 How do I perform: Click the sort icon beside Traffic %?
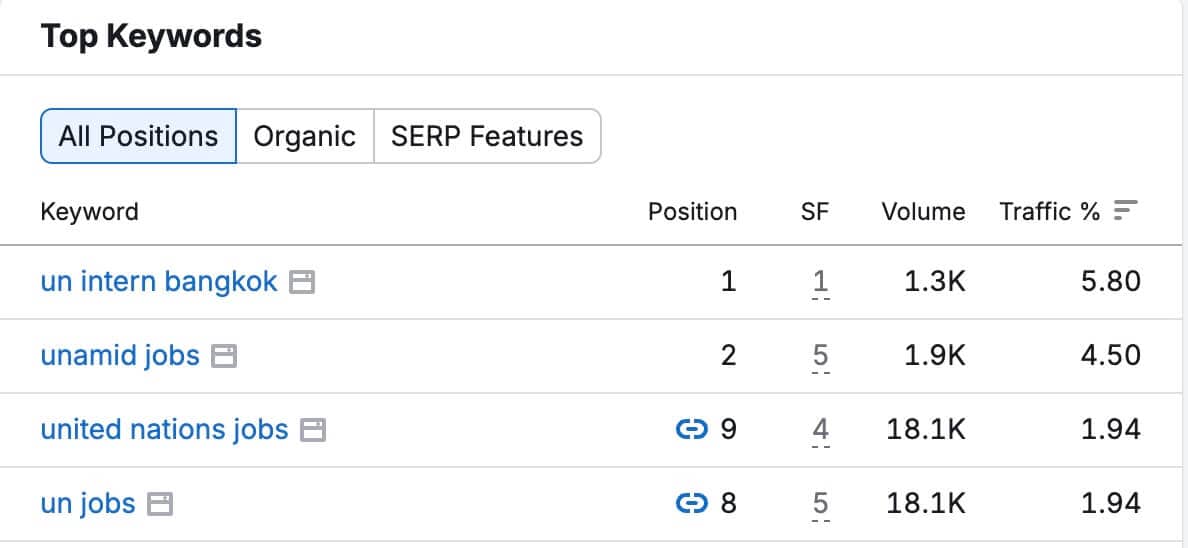coord(1126,211)
